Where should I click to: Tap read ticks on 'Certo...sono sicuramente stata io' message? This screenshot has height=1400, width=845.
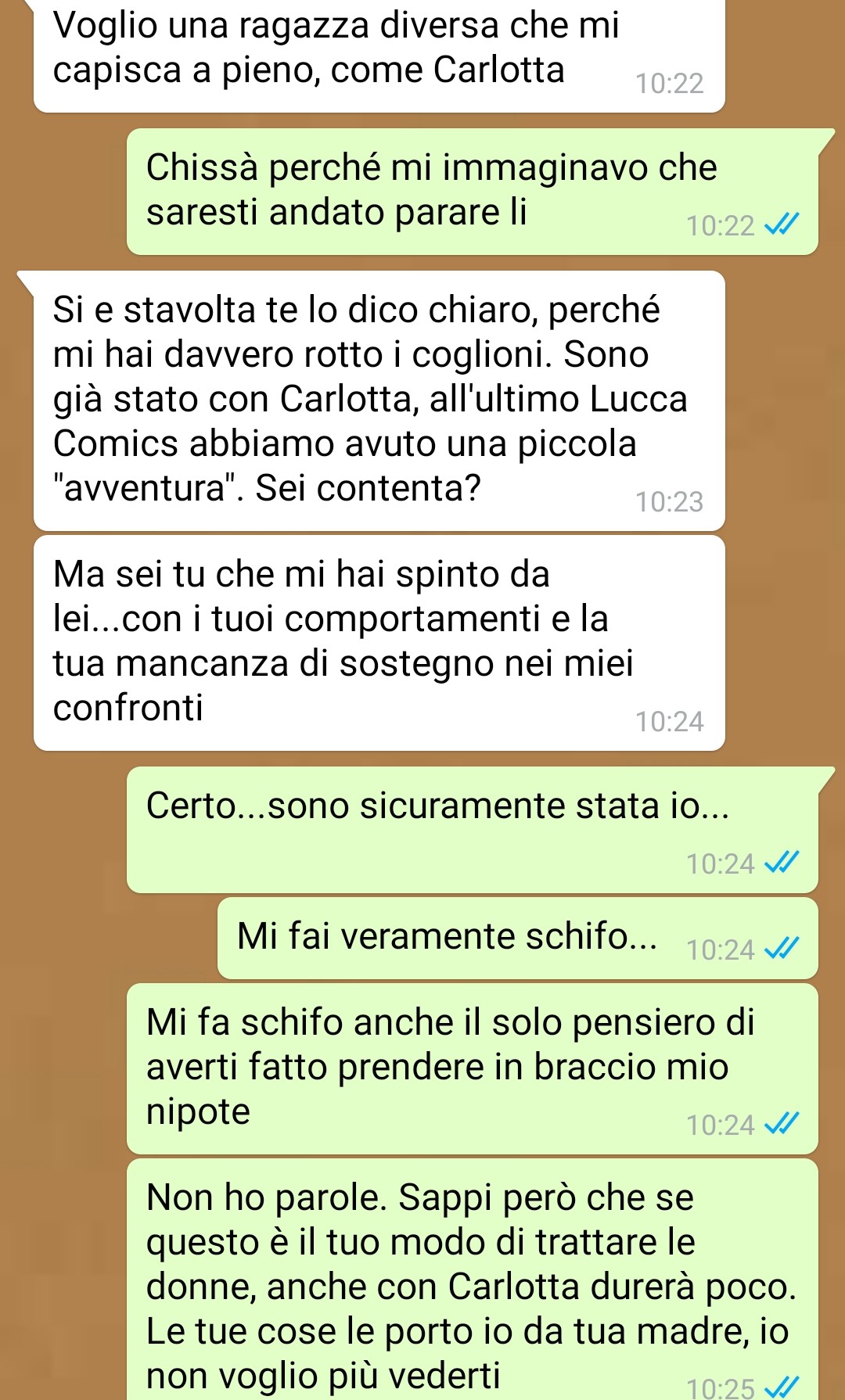[782, 863]
